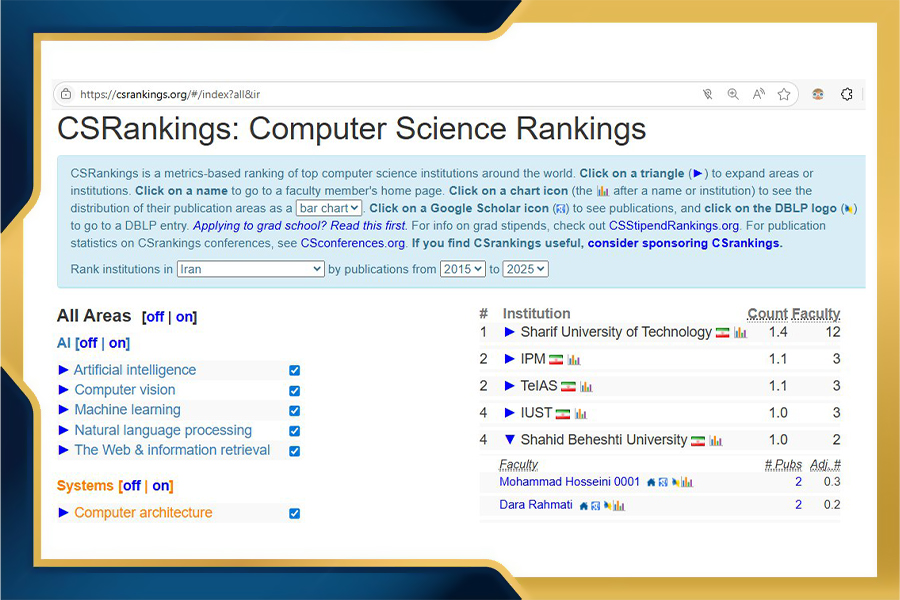900x600 pixels.
Task: Open the browser extensions puzzle icon
Action: tap(847, 94)
